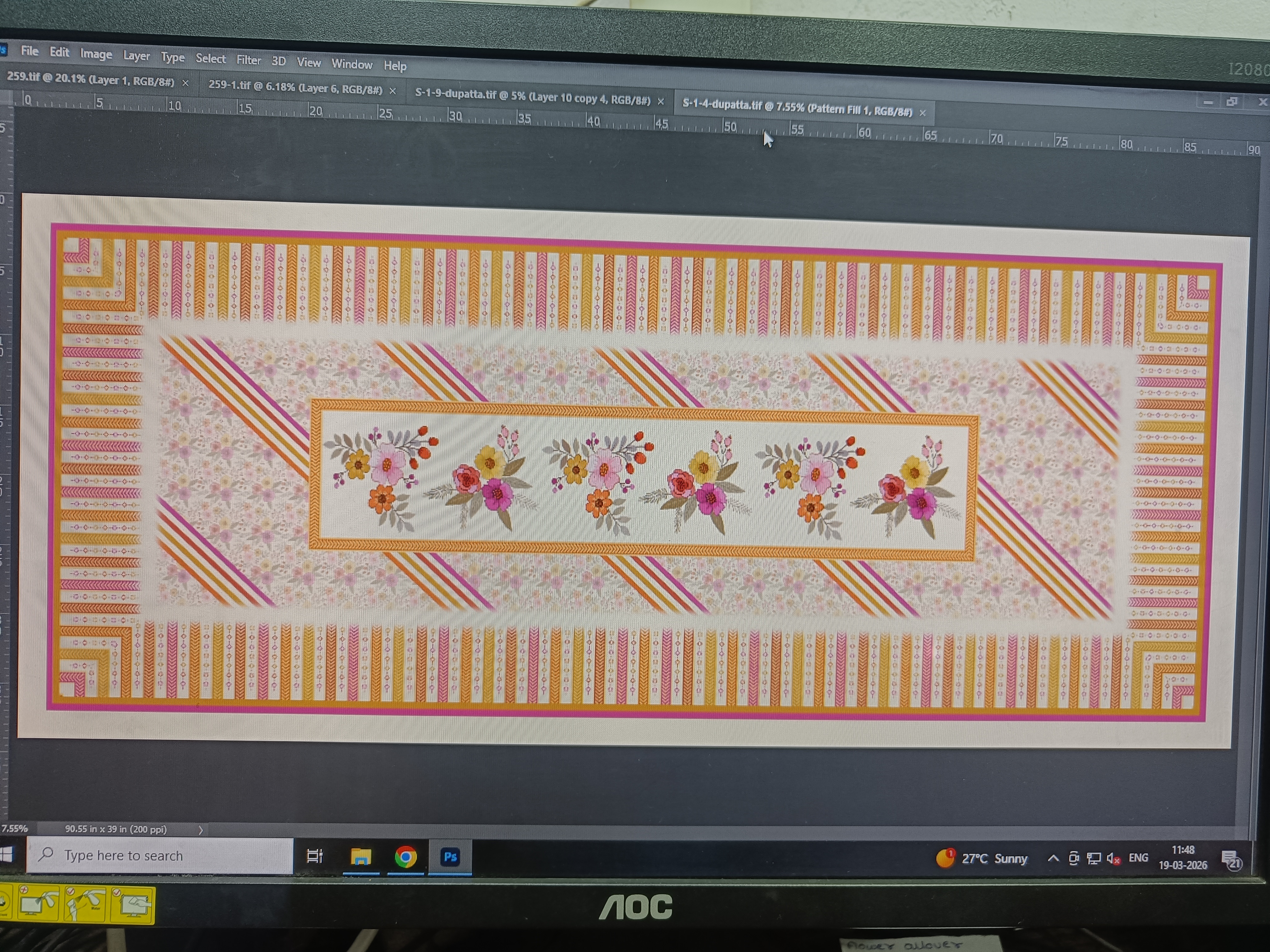This screenshot has height=952, width=1270.
Task: Click the muted volume speaker icon
Action: pos(1113,859)
